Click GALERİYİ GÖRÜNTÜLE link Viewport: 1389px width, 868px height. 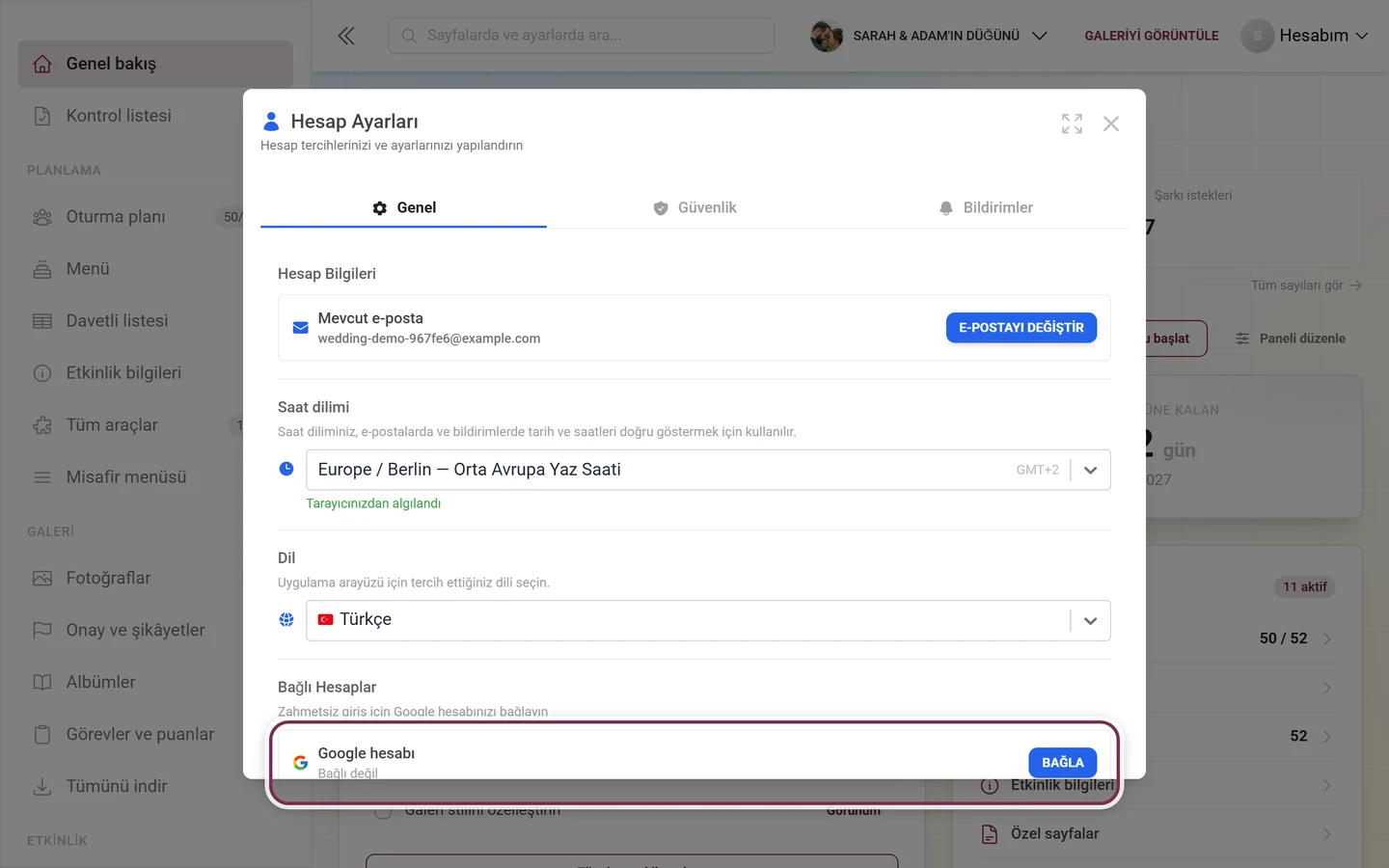(x=1152, y=36)
